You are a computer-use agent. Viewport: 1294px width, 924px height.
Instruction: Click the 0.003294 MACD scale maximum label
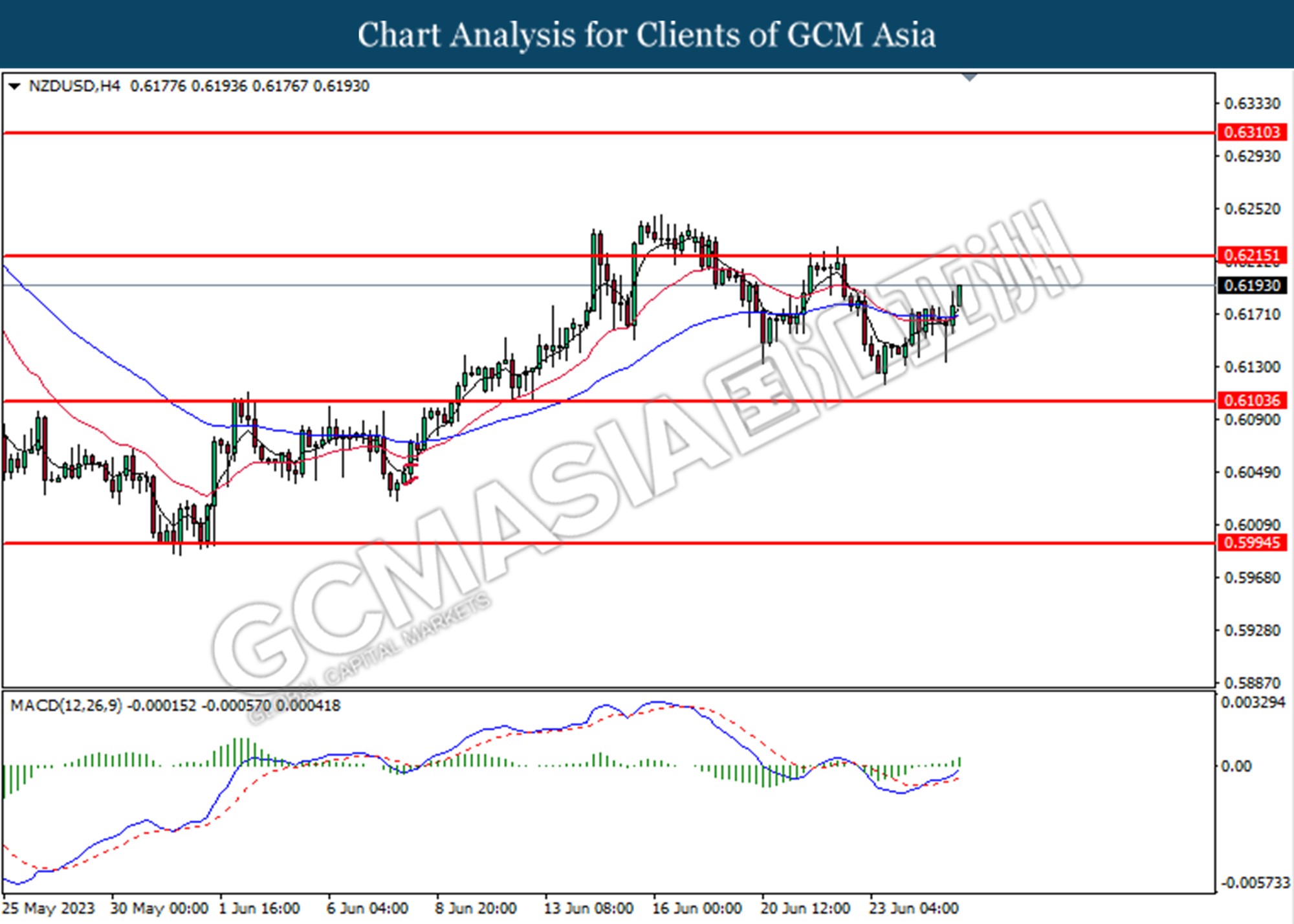(1253, 703)
